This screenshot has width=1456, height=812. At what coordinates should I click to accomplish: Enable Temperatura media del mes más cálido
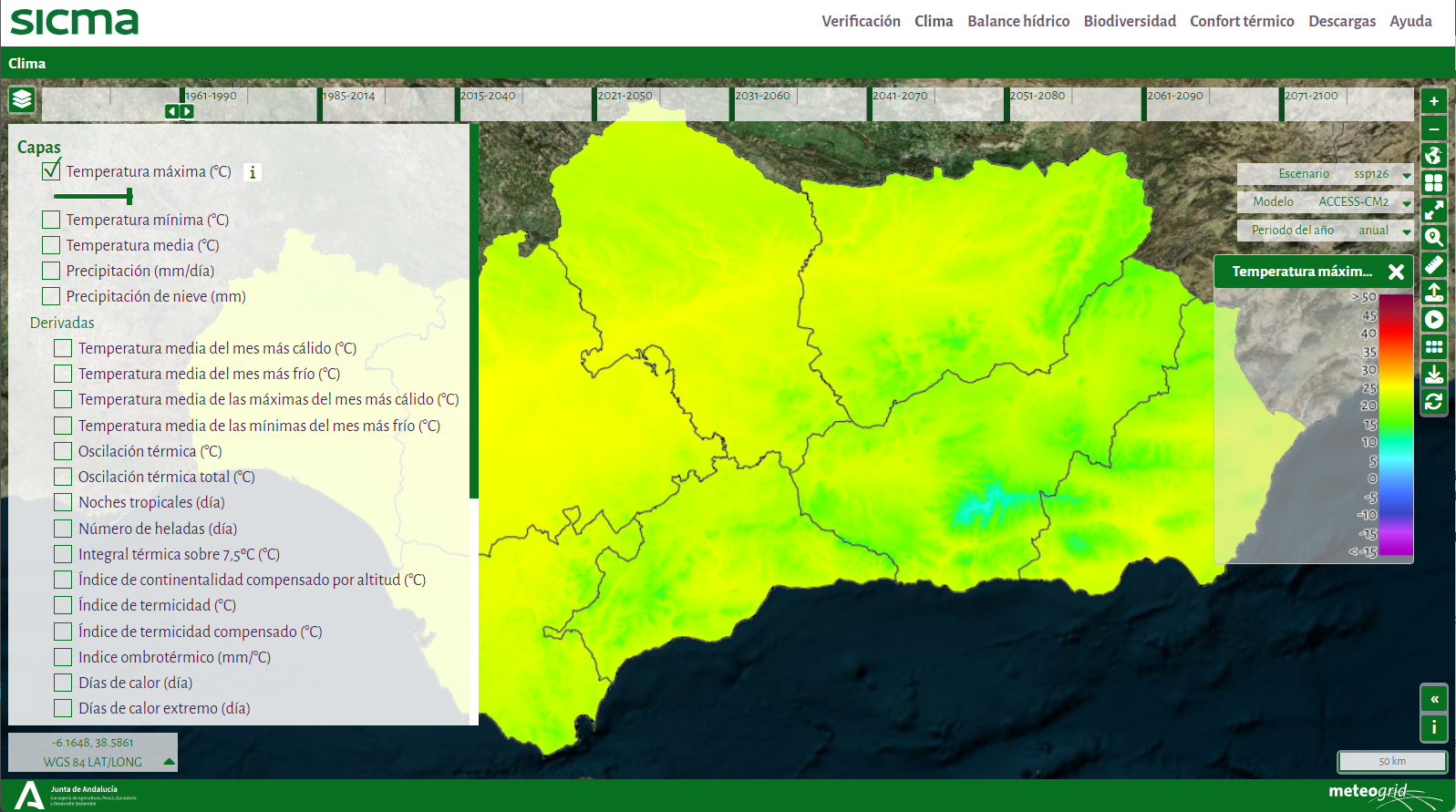[x=63, y=348]
